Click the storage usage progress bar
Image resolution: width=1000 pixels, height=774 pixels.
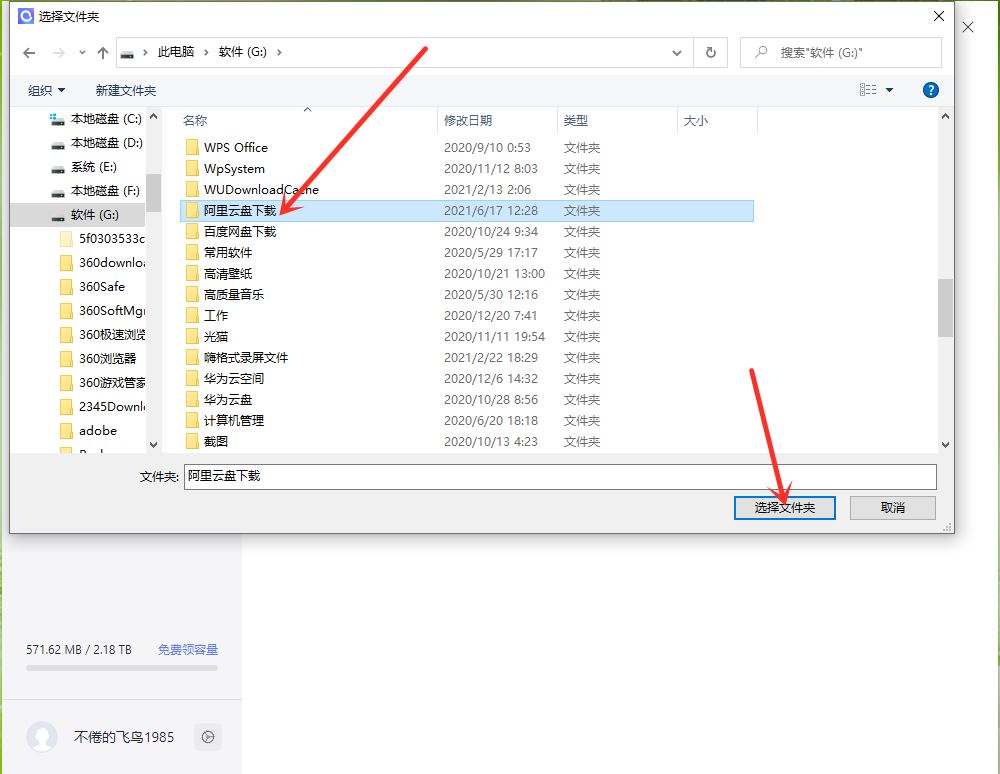coord(122,668)
